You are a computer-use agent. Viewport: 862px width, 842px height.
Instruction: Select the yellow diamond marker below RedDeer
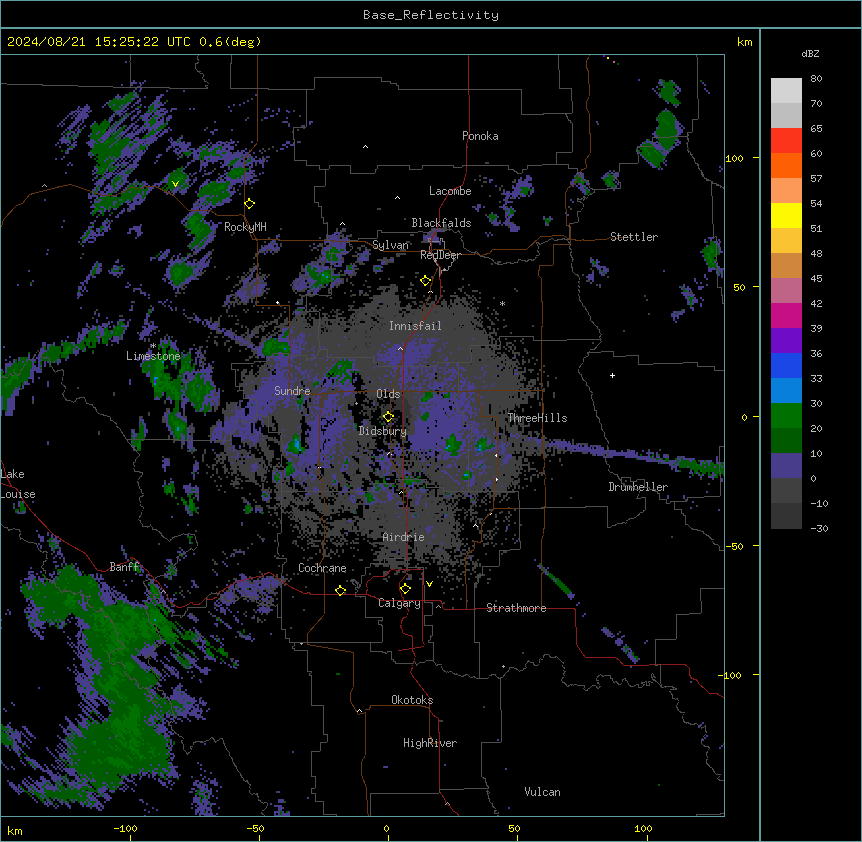pyautogui.click(x=426, y=281)
